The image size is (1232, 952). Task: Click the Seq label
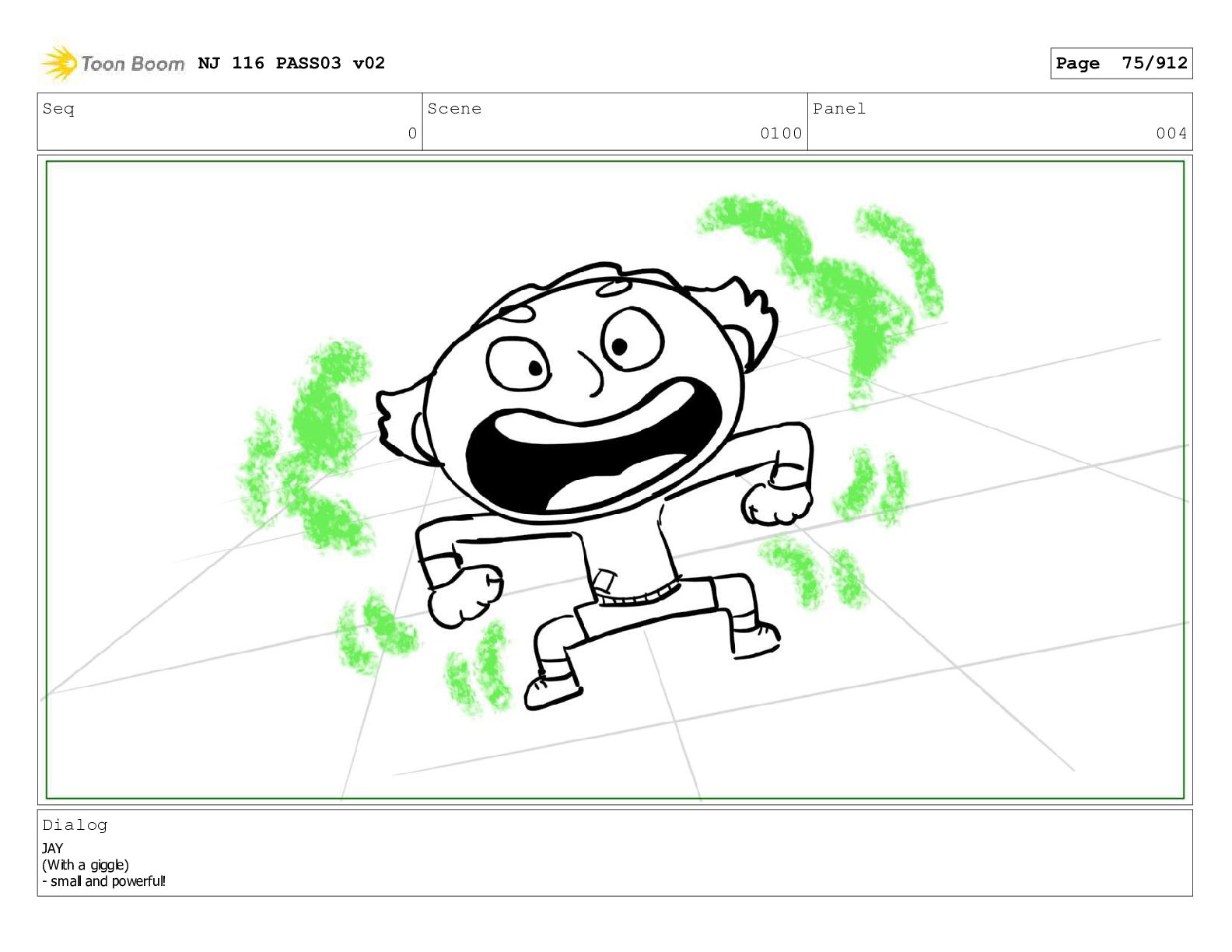point(58,109)
